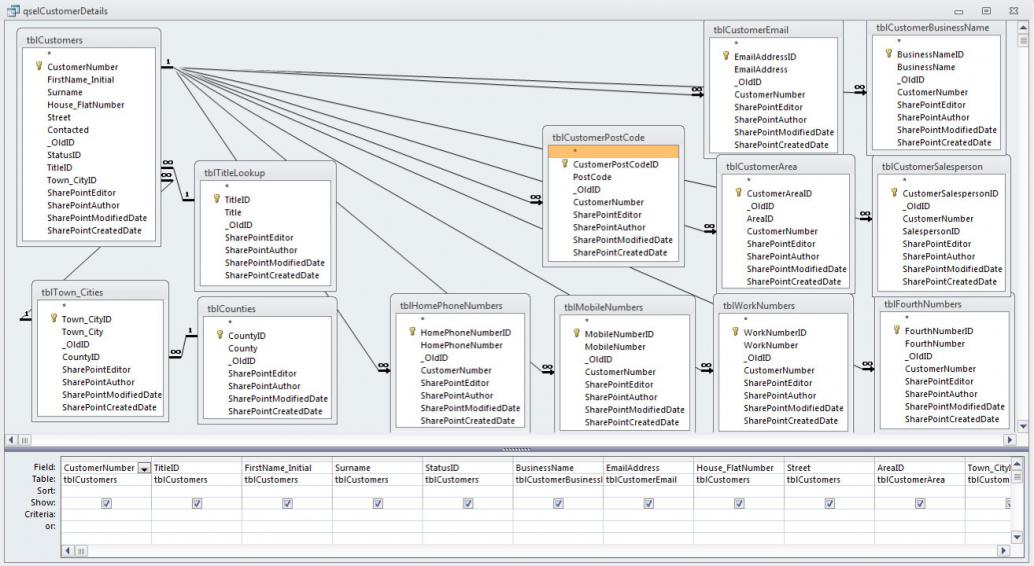Screen dimensions: 1034x566
Task: Click the WorkNumberID key icon
Action: point(735,332)
